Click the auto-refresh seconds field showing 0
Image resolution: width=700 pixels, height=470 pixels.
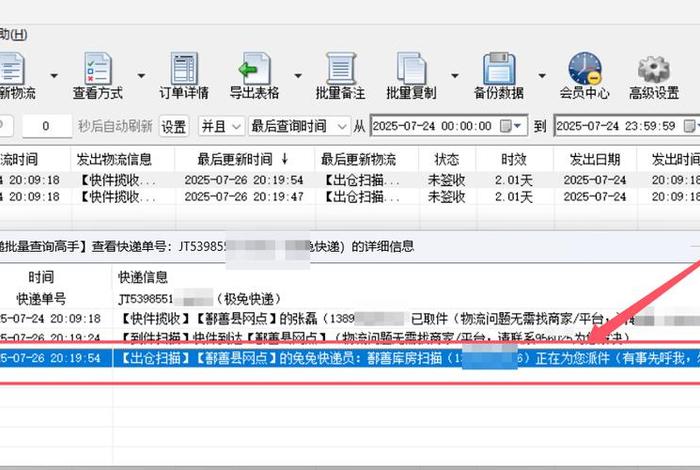[47, 126]
